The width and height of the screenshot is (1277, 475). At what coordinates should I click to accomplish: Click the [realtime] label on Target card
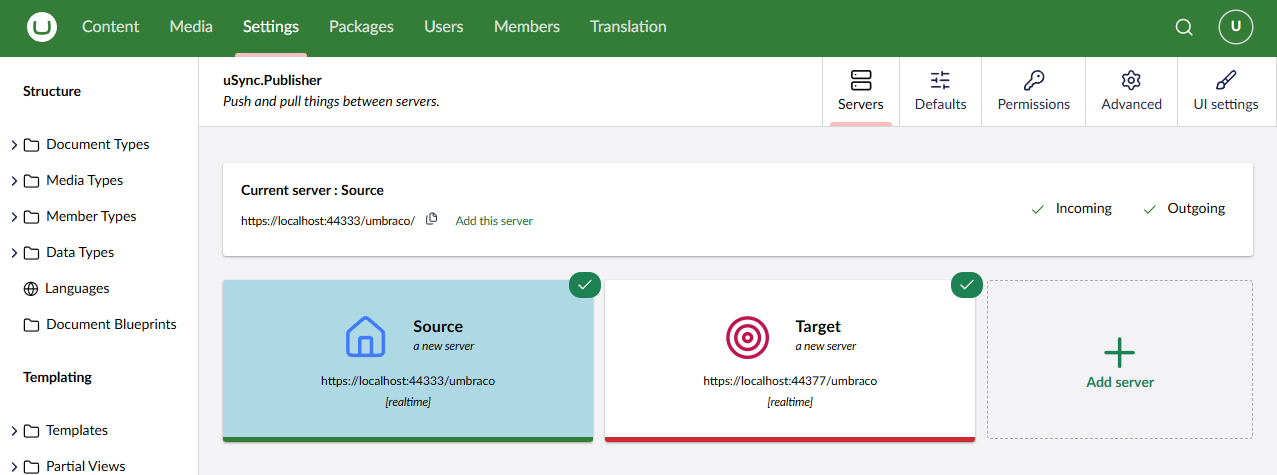(x=790, y=402)
